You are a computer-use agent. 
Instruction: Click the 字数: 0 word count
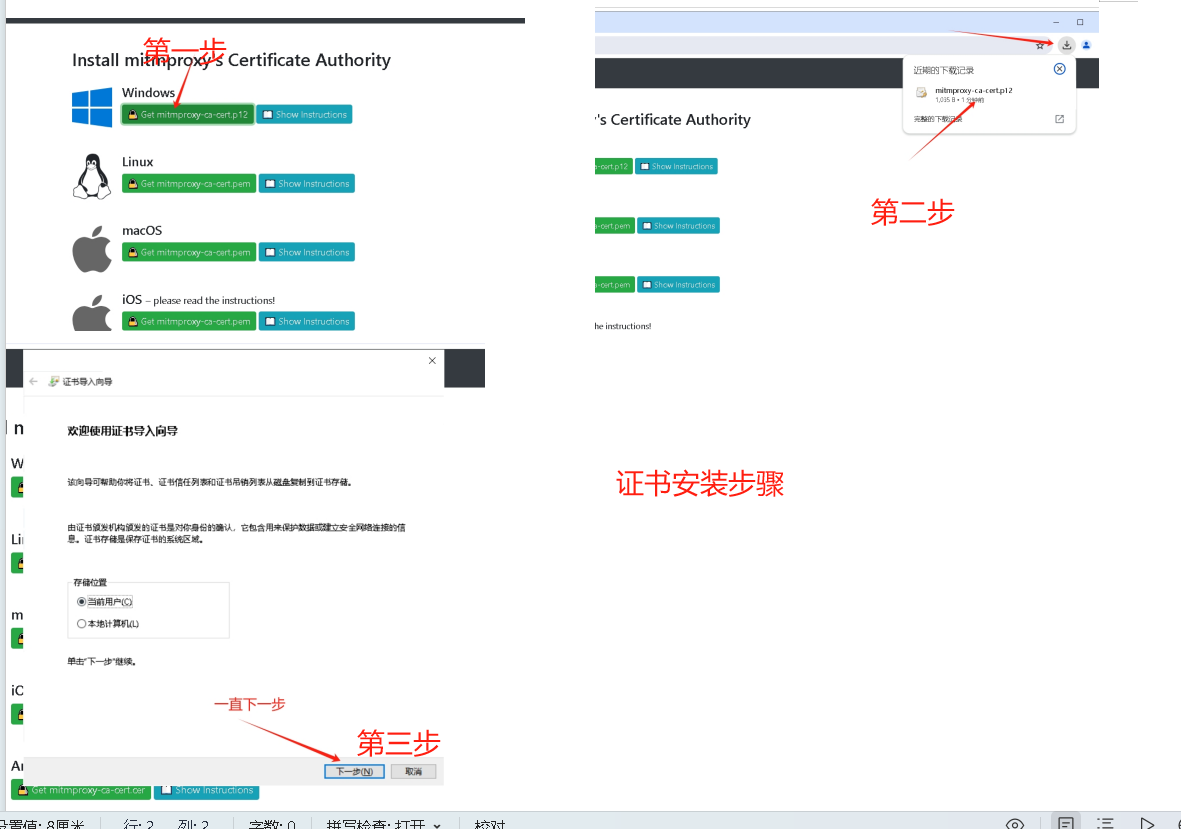tap(272, 824)
